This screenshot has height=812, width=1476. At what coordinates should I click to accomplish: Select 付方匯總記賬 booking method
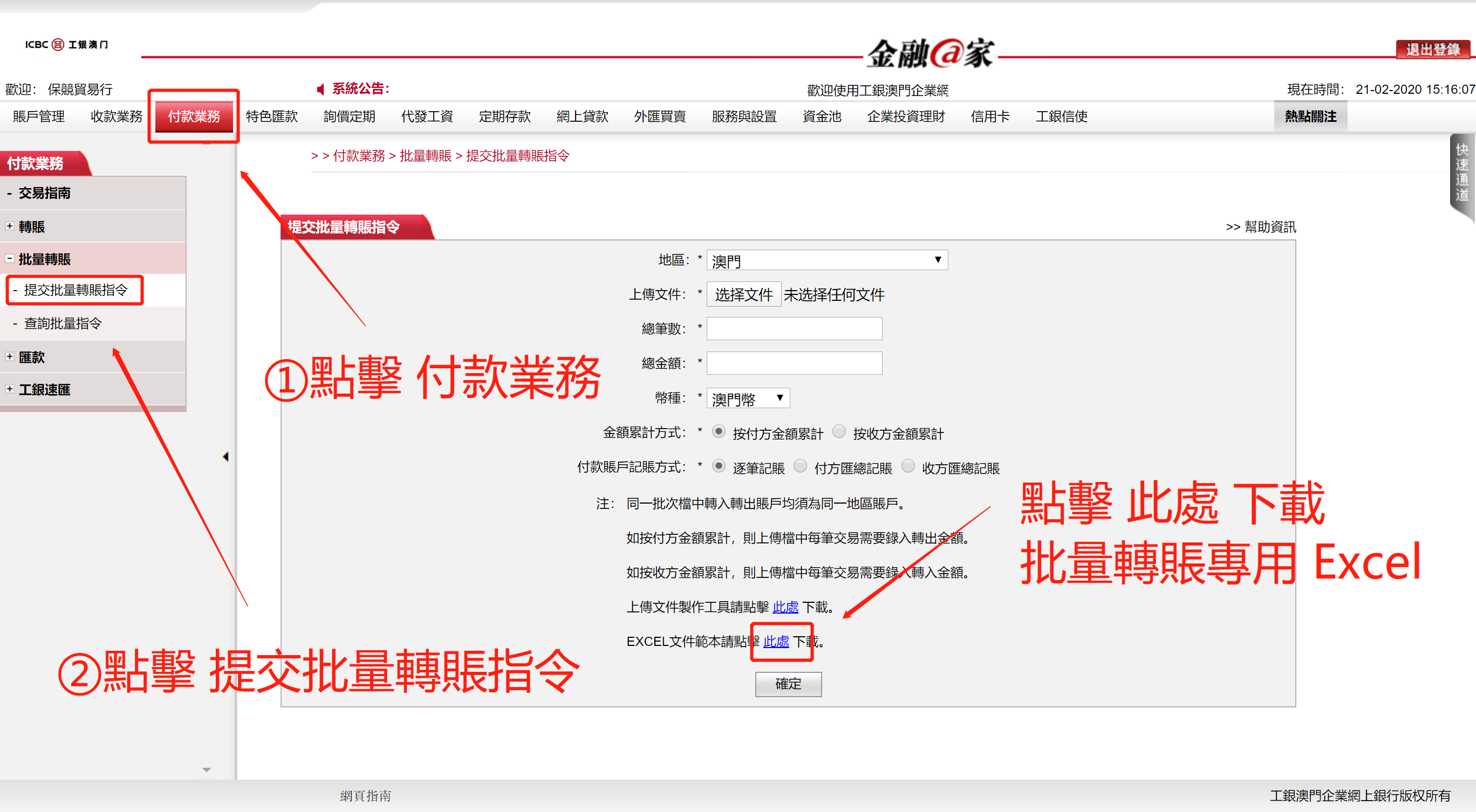click(x=801, y=466)
